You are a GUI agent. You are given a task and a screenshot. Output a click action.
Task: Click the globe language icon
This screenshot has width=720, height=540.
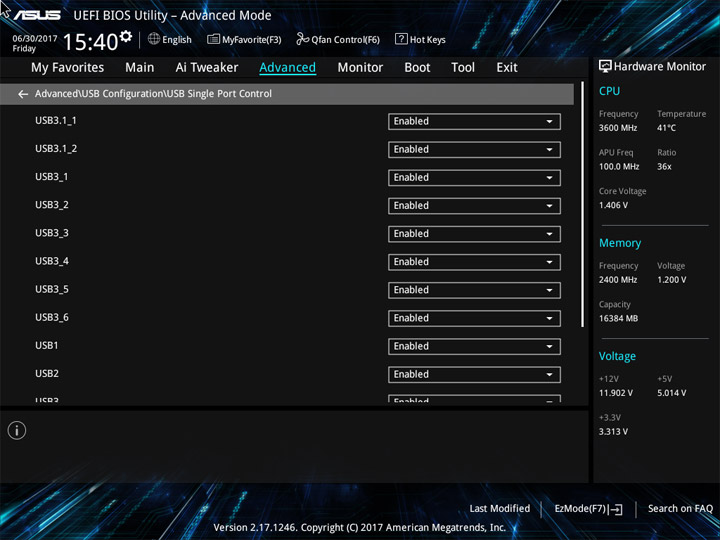[x=154, y=39]
